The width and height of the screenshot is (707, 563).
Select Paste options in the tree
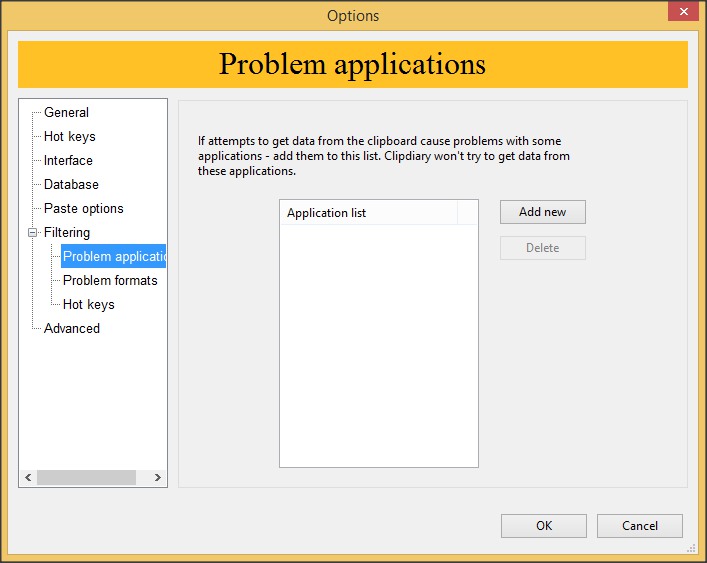click(x=83, y=209)
